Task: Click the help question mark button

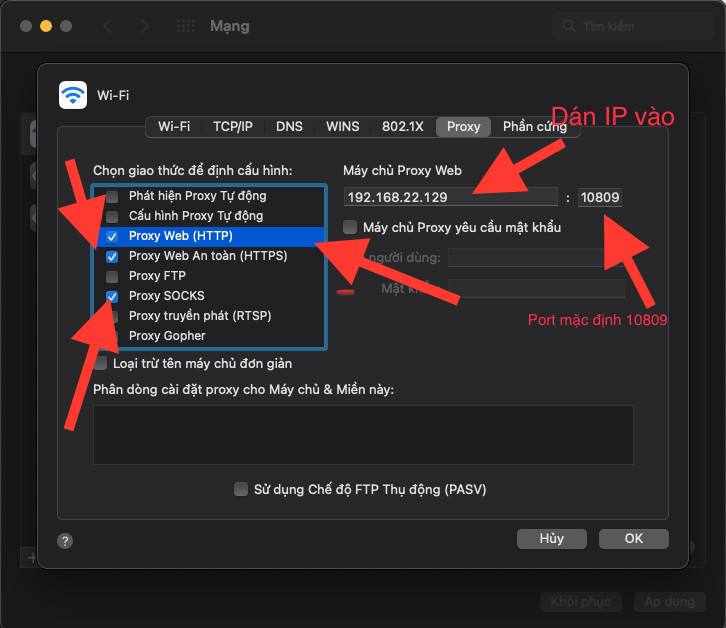Action: coord(65,541)
